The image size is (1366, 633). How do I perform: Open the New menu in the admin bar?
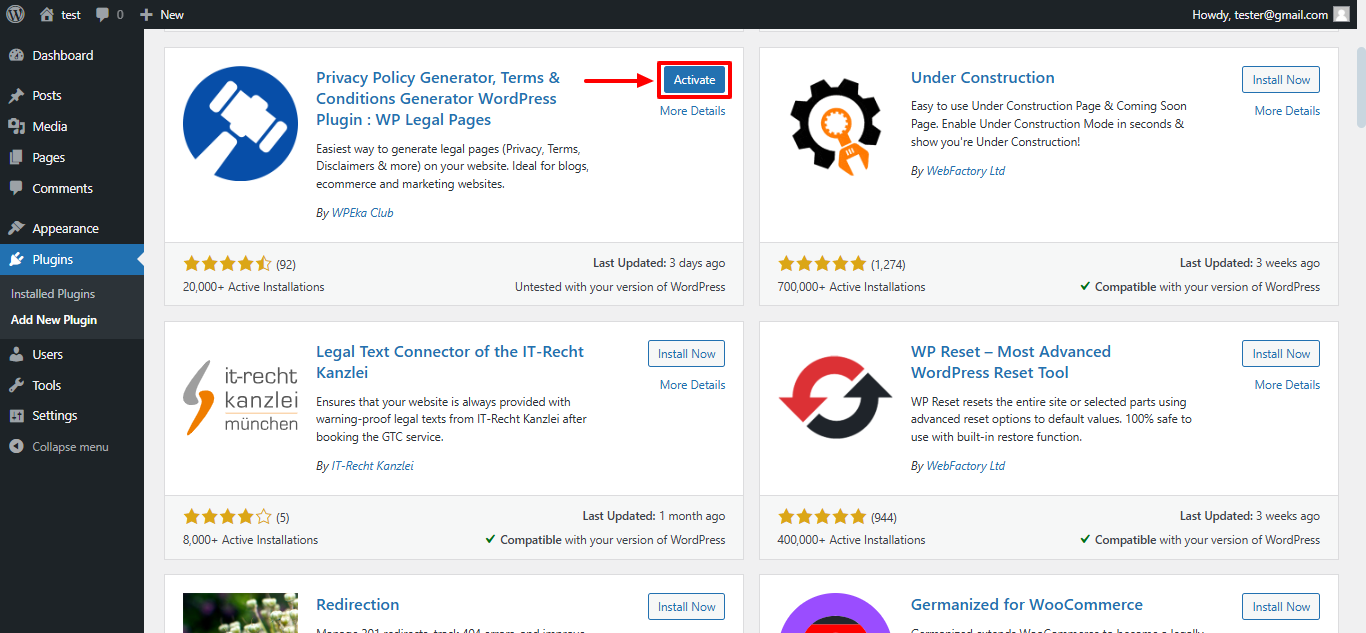coord(160,14)
